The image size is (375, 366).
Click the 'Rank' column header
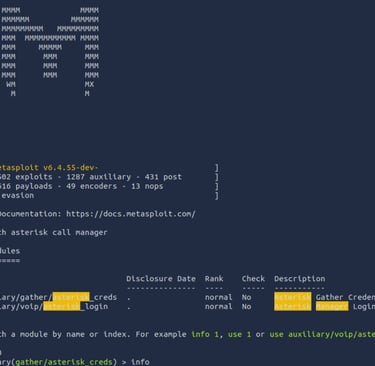(x=214, y=278)
